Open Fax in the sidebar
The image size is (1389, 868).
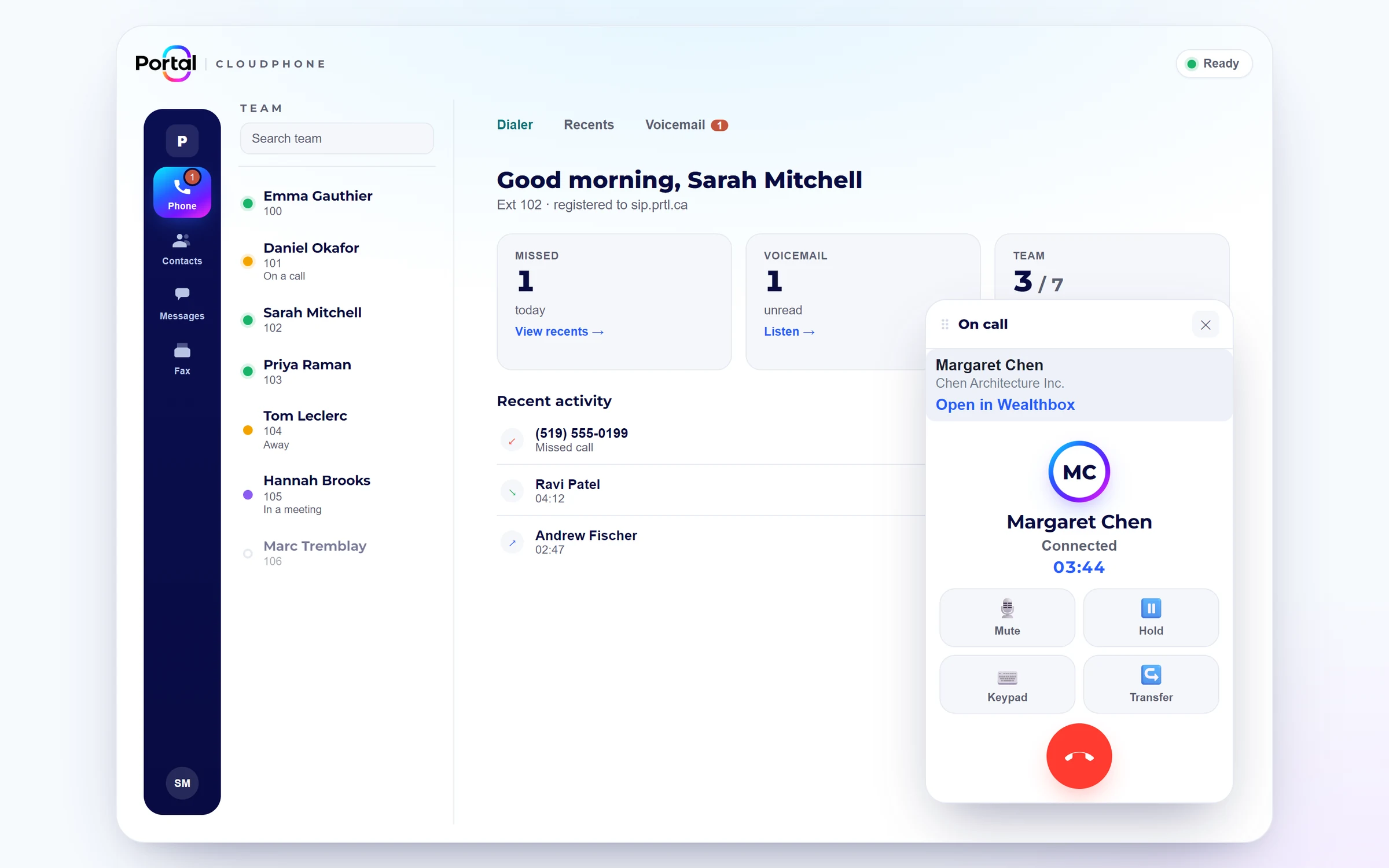(x=182, y=359)
